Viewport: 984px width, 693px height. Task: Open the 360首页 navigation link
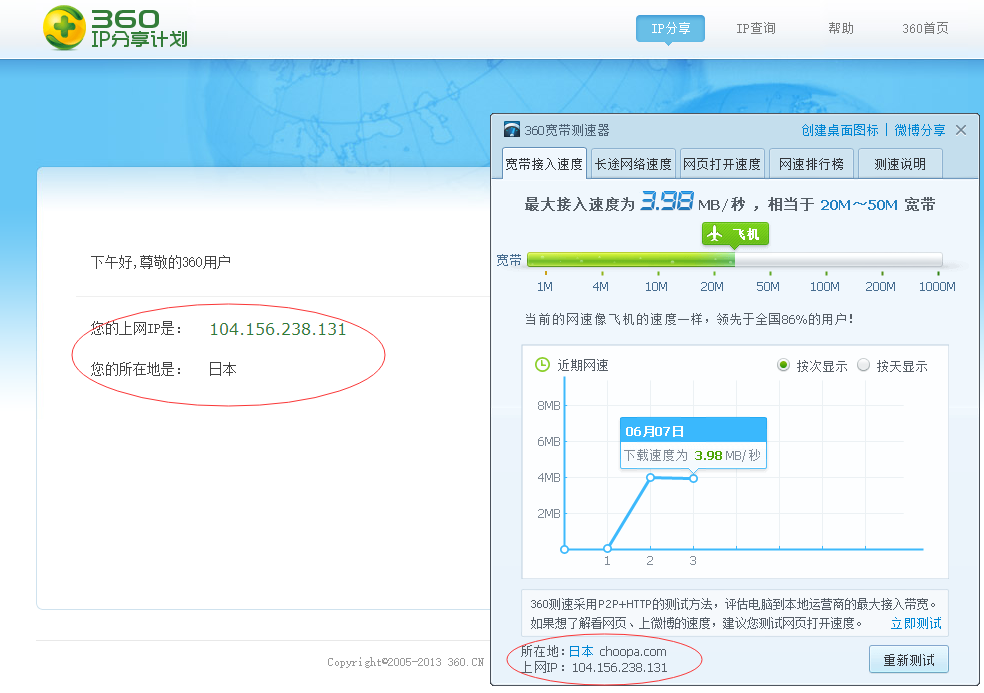[x=925, y=28]
